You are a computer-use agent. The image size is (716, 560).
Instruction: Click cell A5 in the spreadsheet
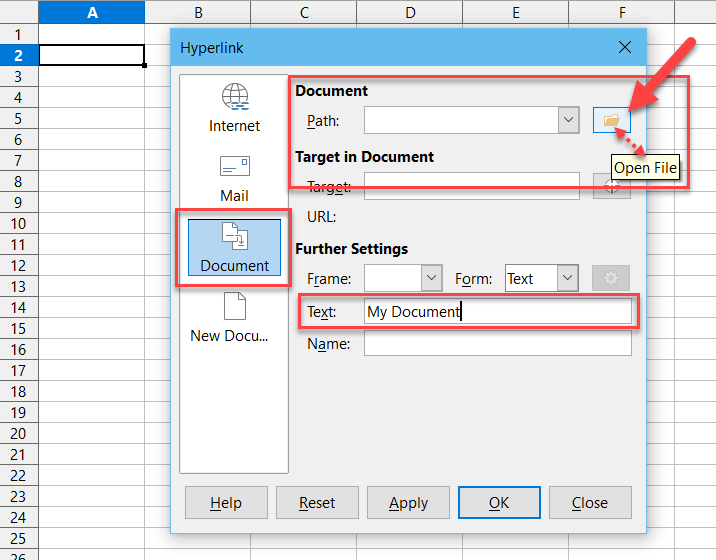coord(92,118)
